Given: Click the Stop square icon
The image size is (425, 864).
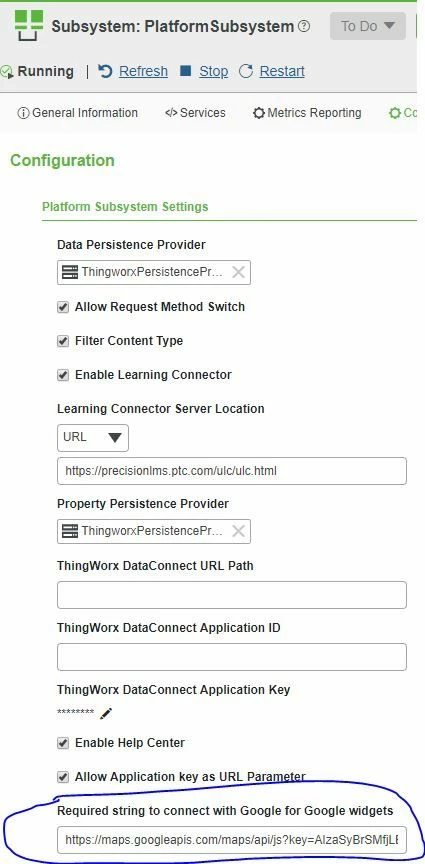Looking at the screenshot, I should pos(186,71).
